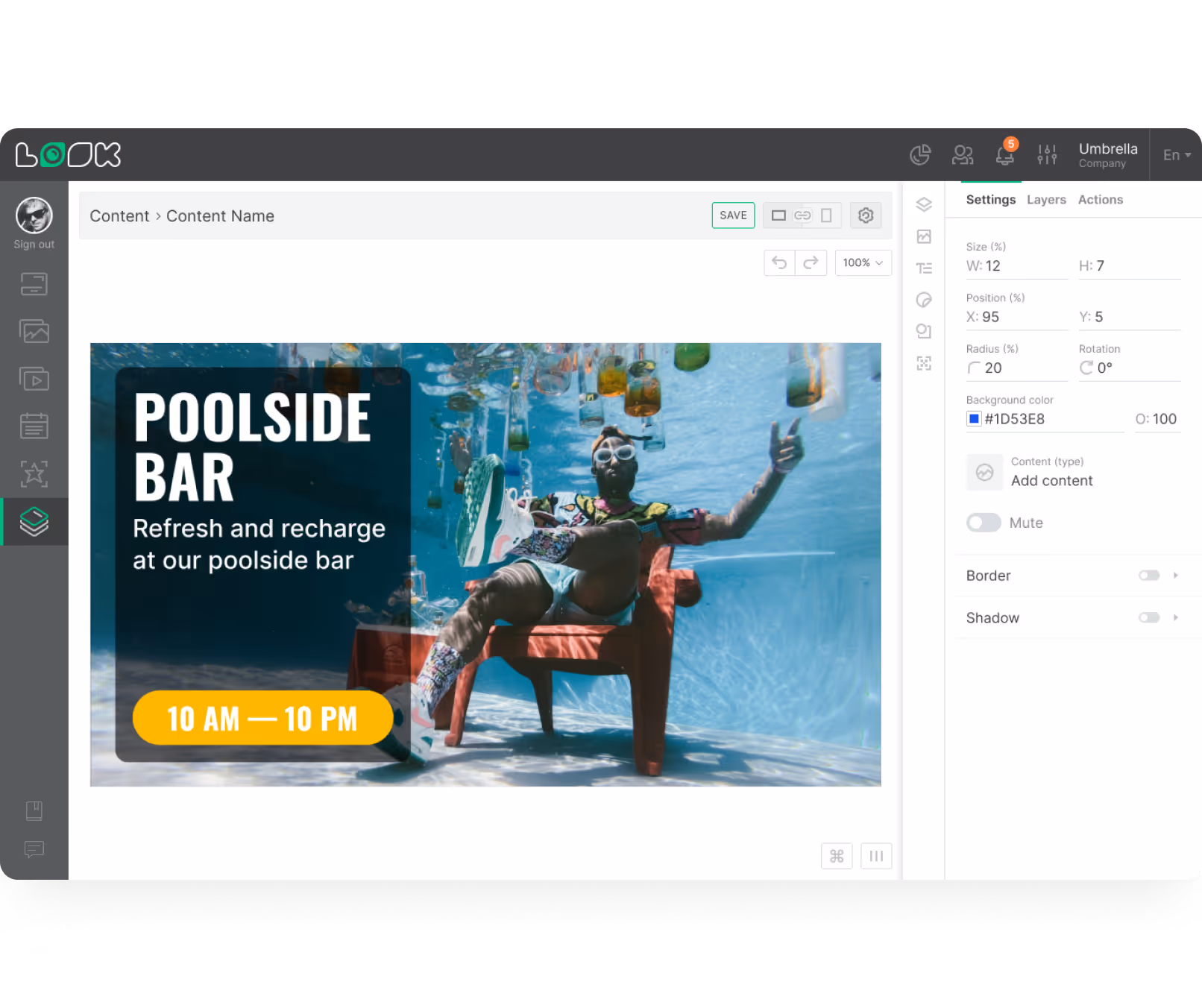Open the Actions tab

(1101, 199)
